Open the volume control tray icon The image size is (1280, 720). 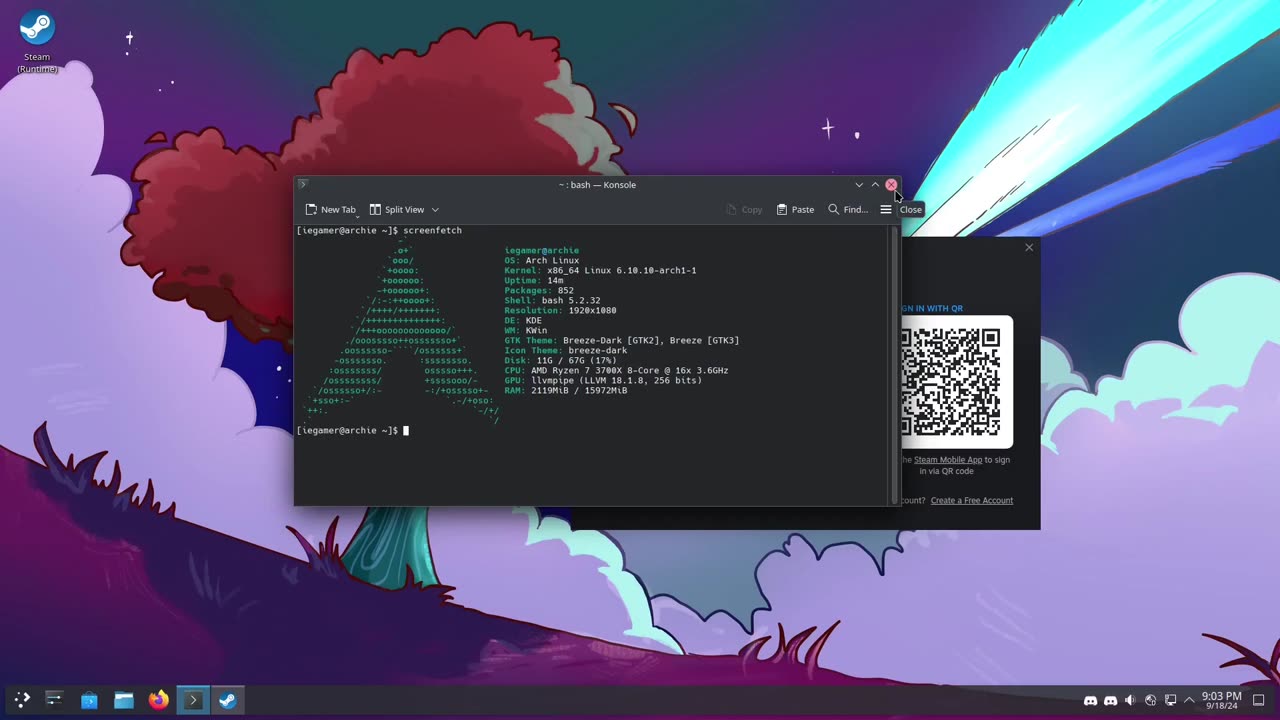pos(1130,701)
